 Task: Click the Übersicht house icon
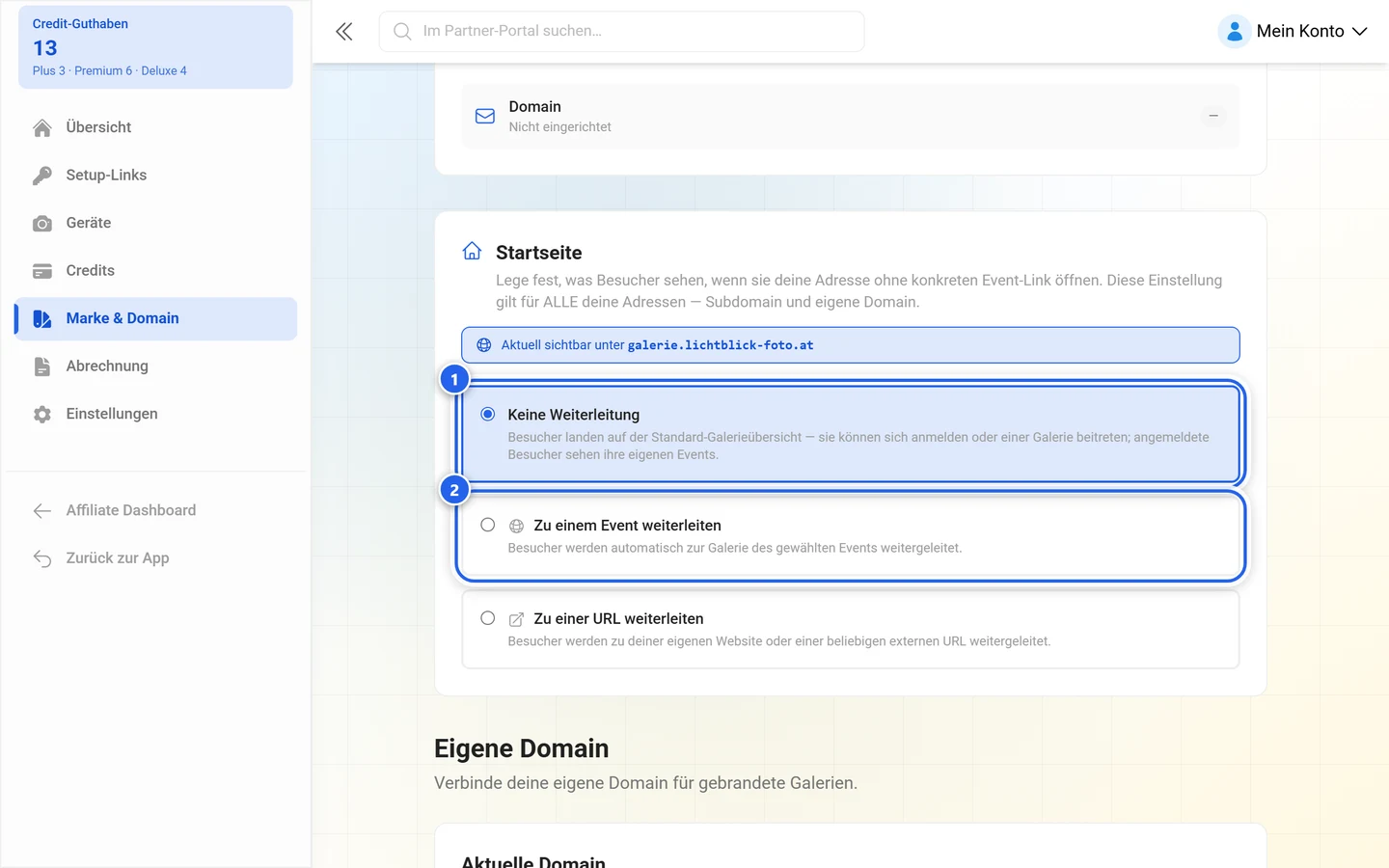point(42,127)
